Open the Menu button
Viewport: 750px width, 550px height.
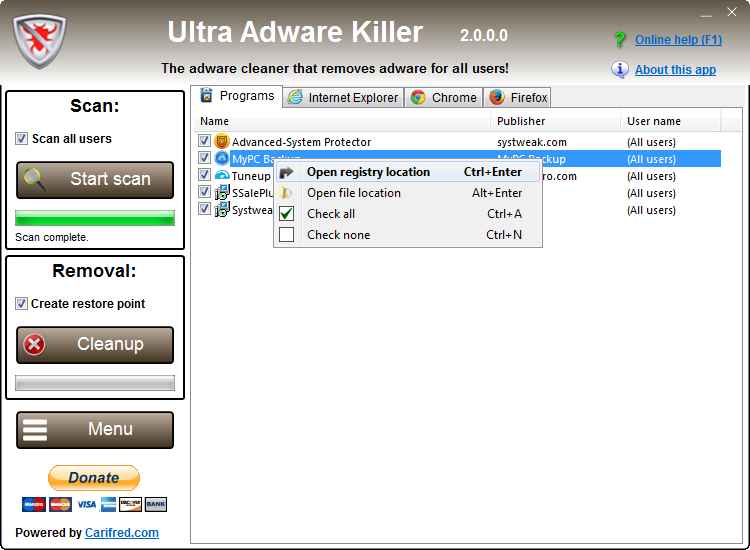point(95,430)
